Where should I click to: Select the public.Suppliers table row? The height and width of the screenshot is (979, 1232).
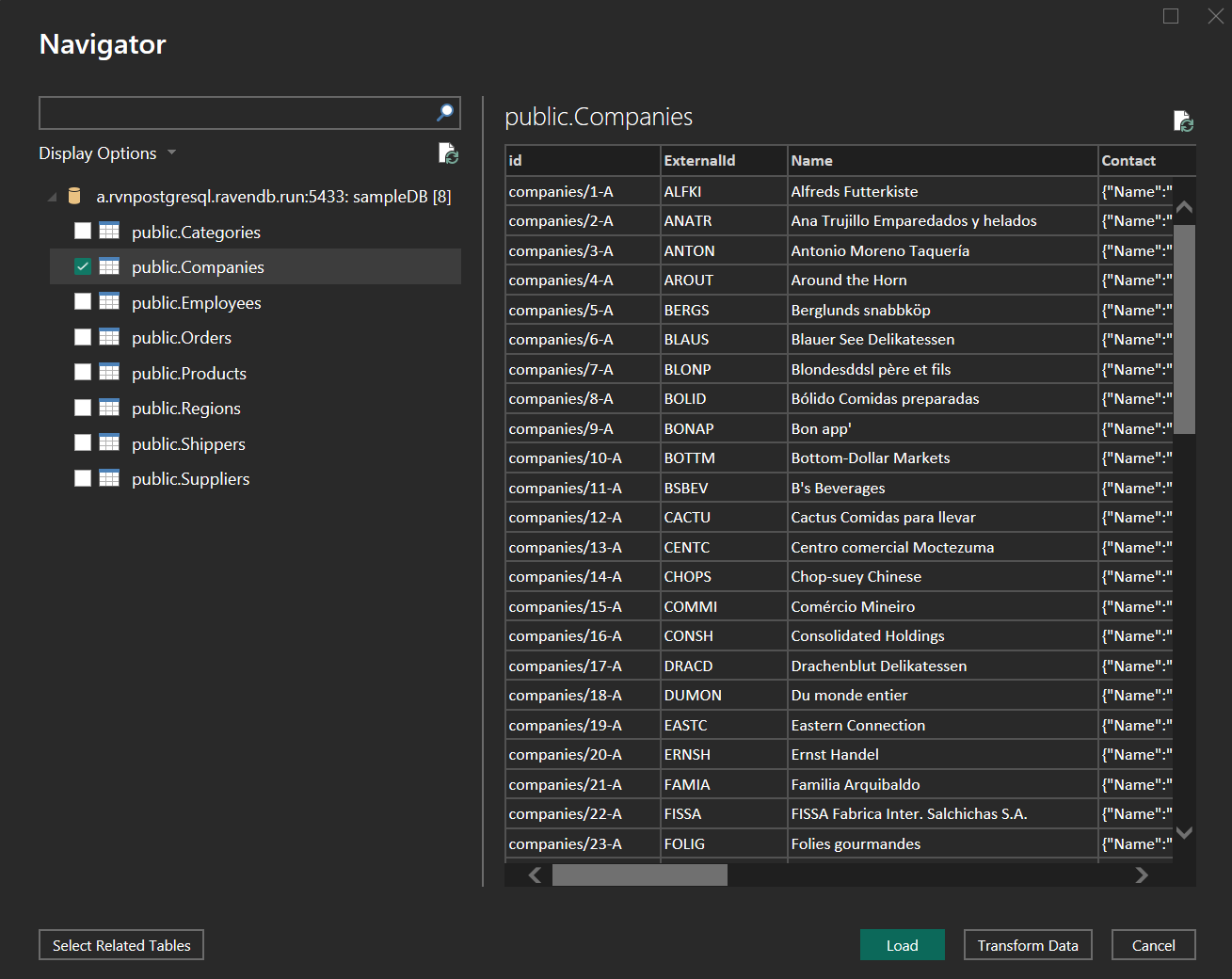click(255, 478)
